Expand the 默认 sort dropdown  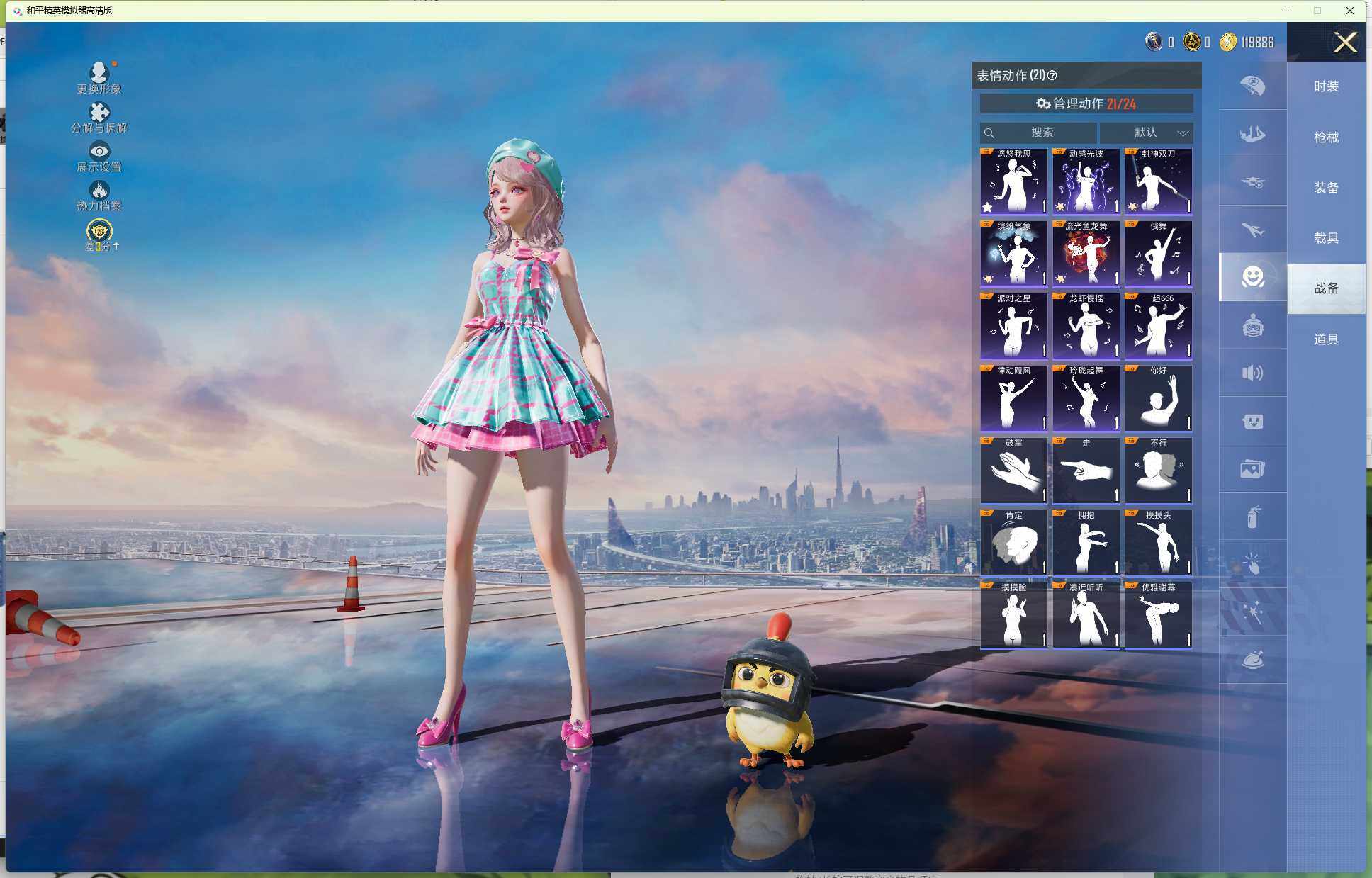point(1146,133)
